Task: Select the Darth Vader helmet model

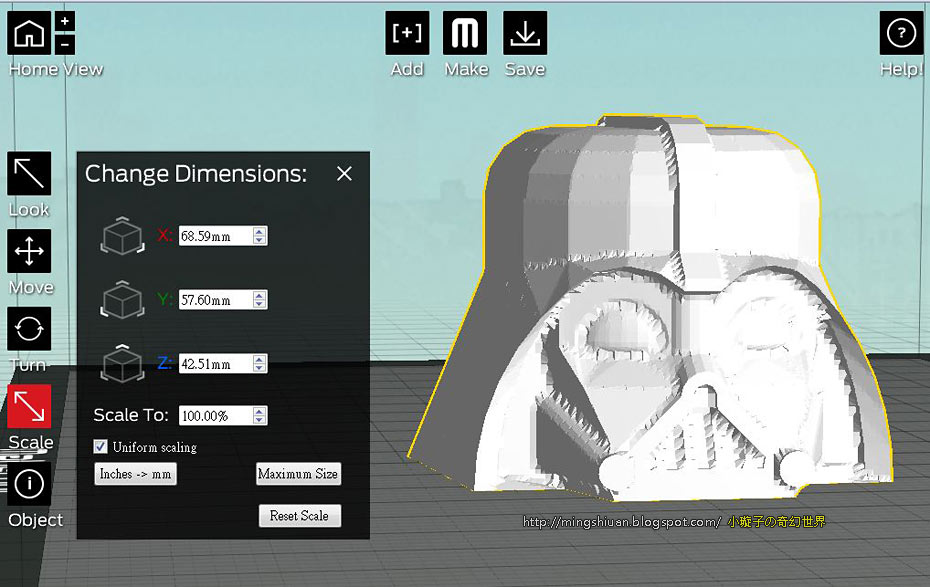Action: pyautogui.click(x=652, y=308)
